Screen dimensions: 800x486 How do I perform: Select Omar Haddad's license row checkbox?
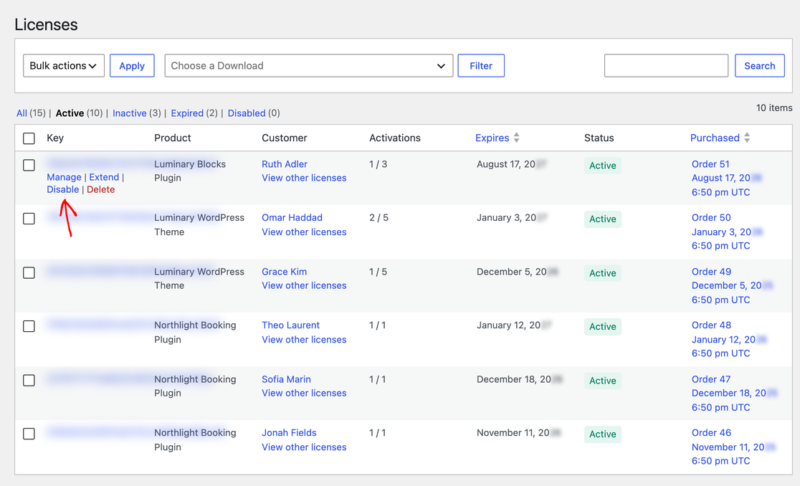point(29,219)
